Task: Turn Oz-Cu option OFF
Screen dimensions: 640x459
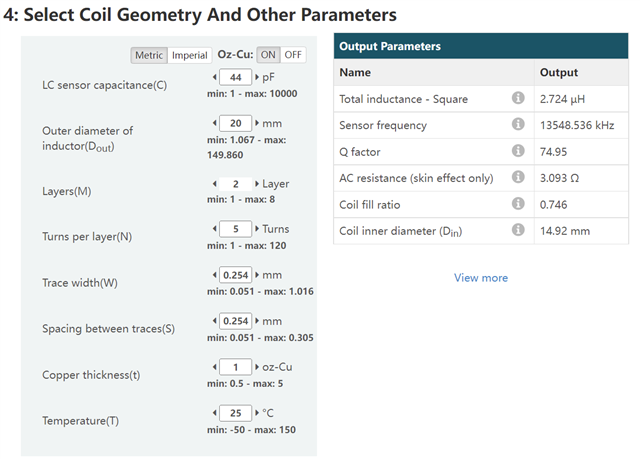Action: 293,55
